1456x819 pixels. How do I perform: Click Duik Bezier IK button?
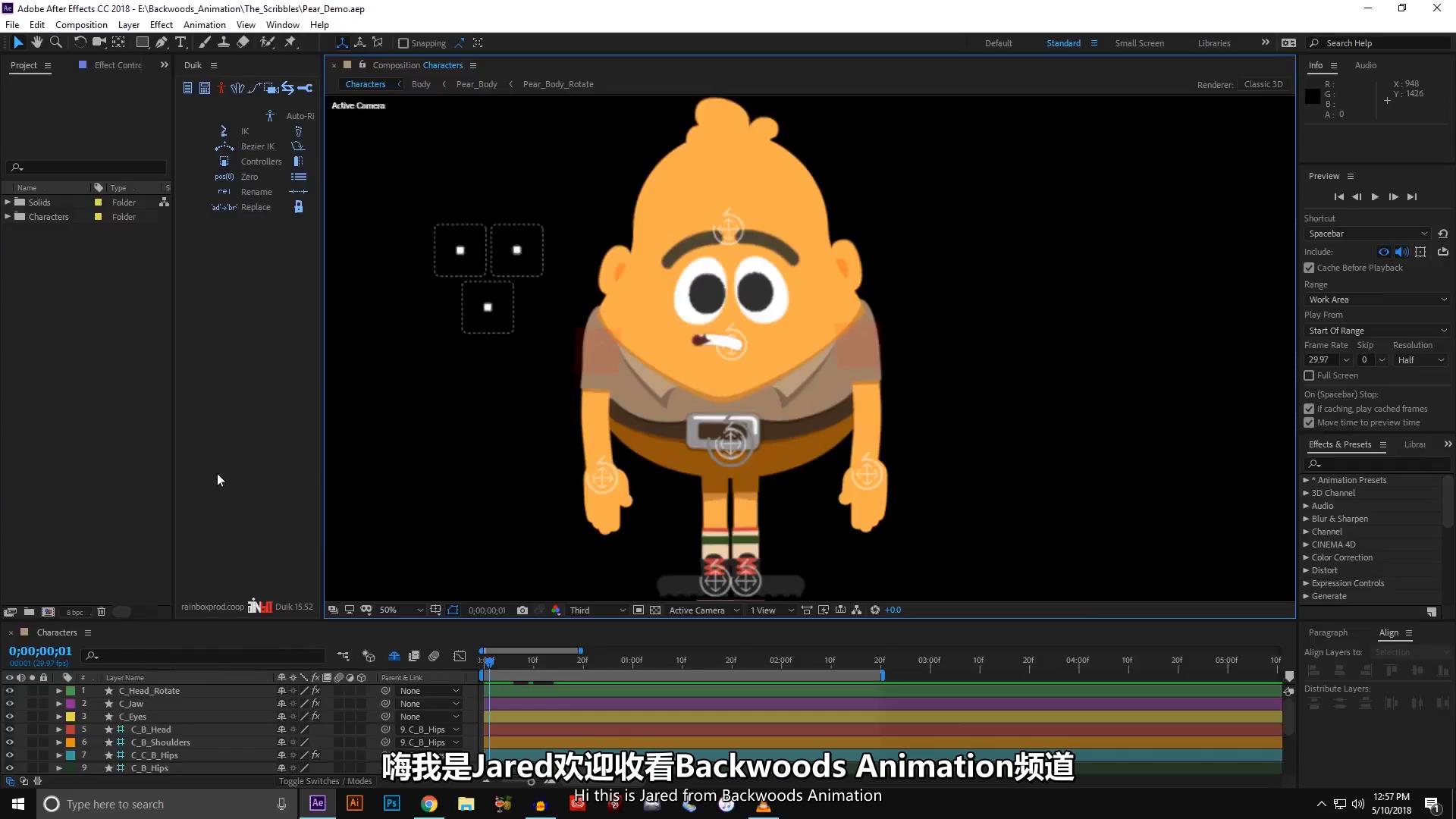coord(258,146)
